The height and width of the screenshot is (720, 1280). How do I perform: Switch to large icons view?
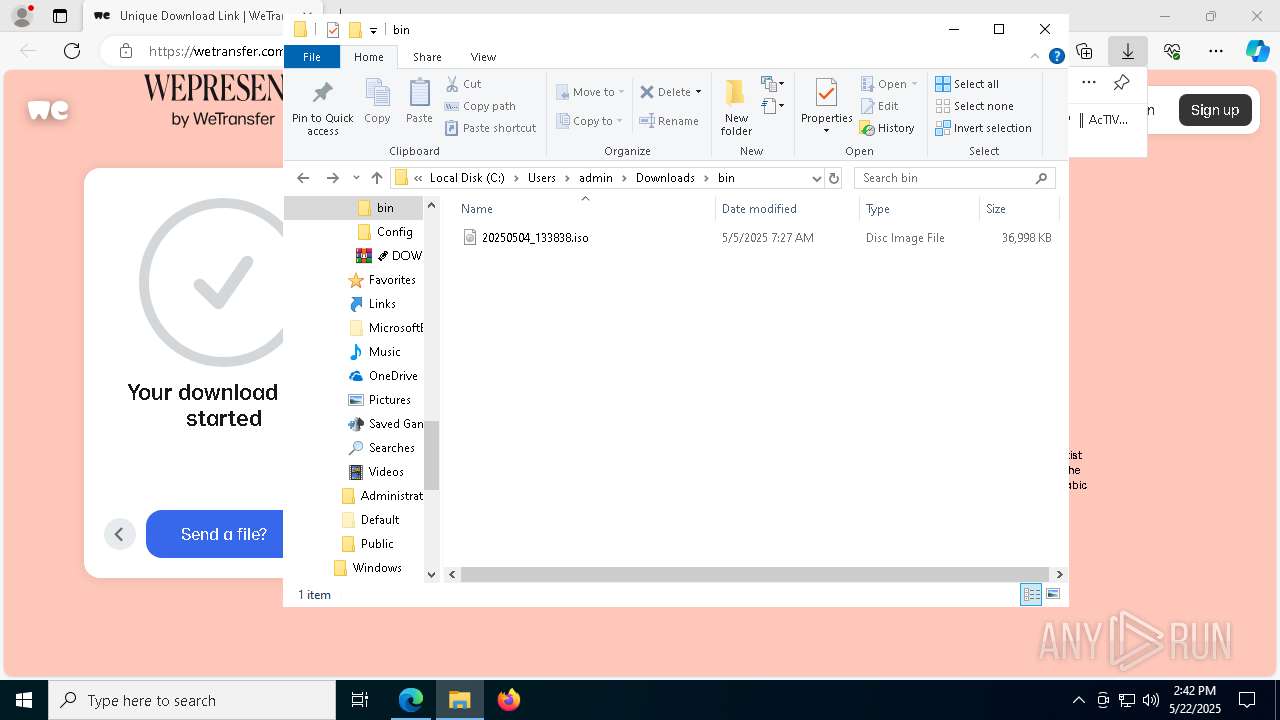pos(1052,594)
